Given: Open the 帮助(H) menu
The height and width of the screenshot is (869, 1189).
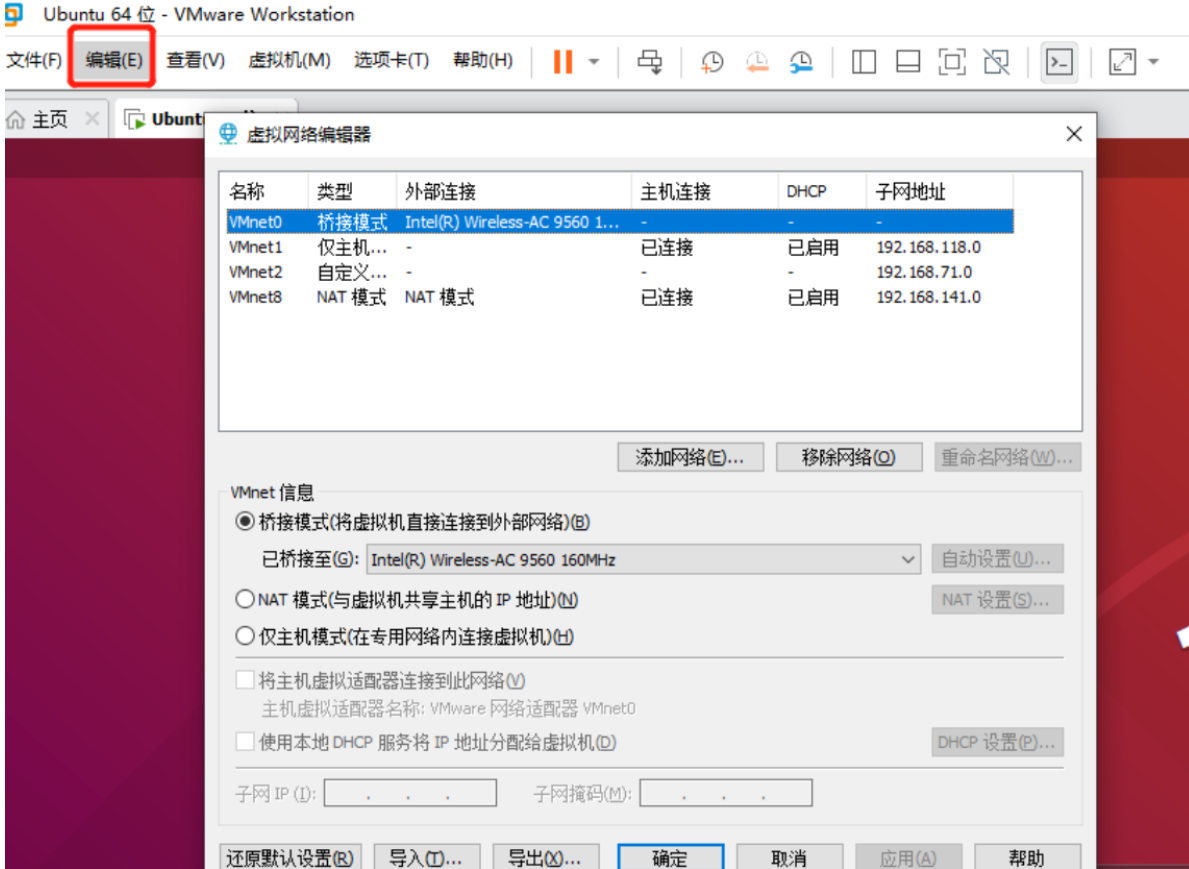Looking at the screenshot, I should pyautogui.click(x=483, y=60).
